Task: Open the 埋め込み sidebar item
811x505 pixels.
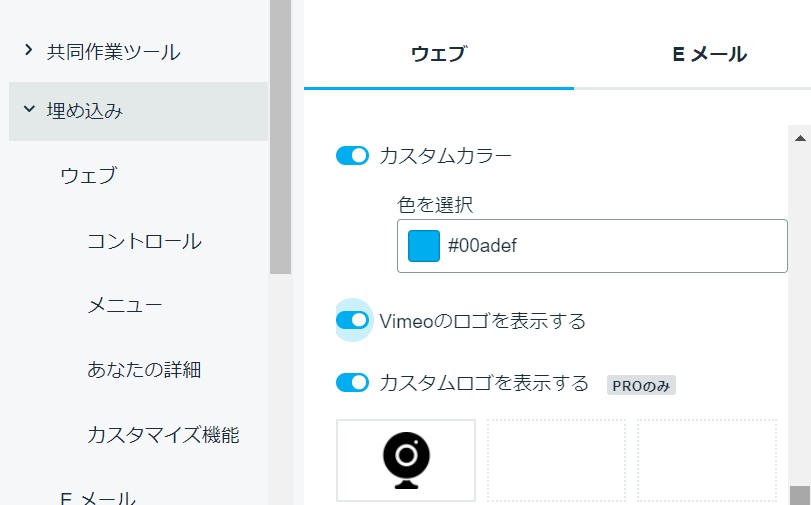Action: pos(139,111)
